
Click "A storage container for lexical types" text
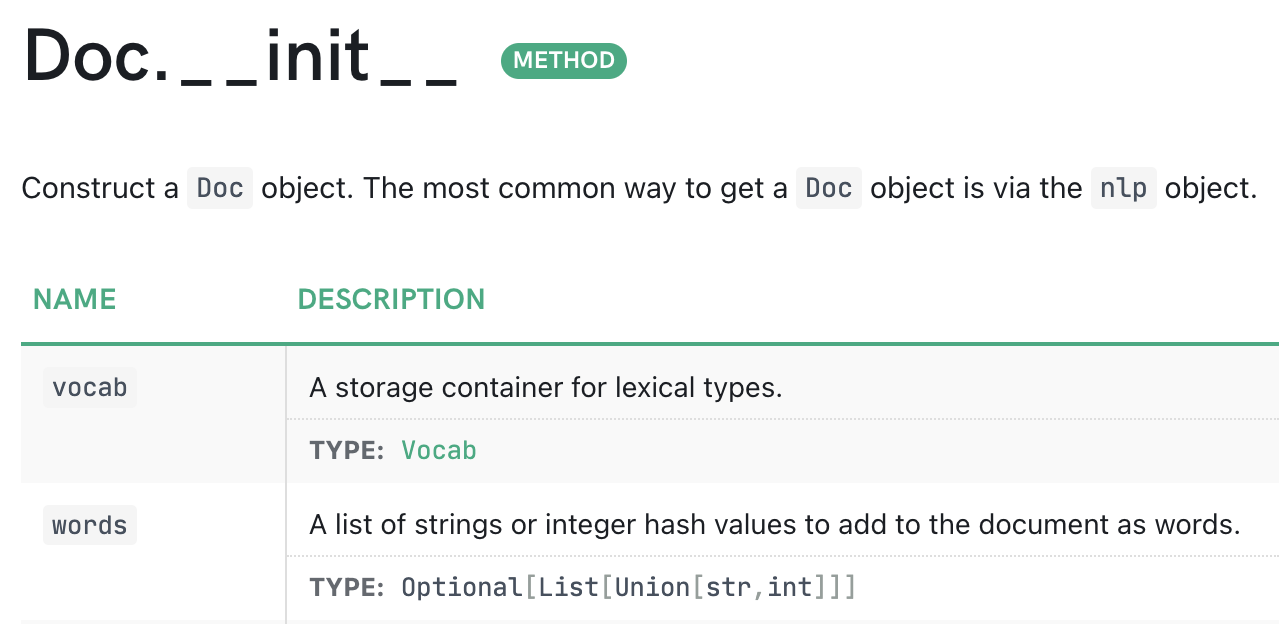[x=545, y=387]
